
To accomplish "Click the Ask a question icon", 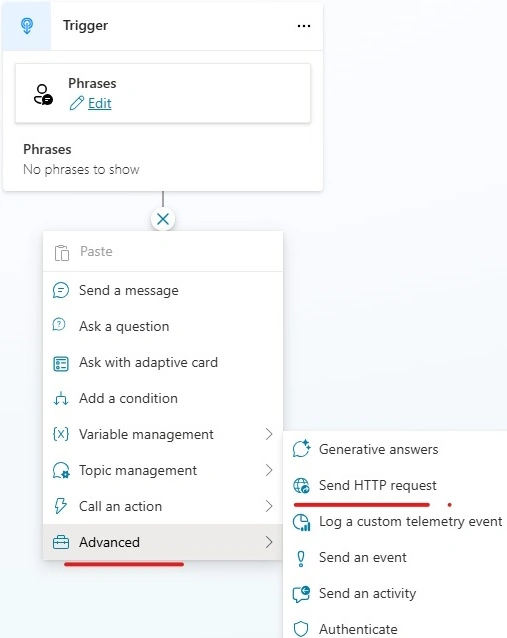I will tap(59, 325).
